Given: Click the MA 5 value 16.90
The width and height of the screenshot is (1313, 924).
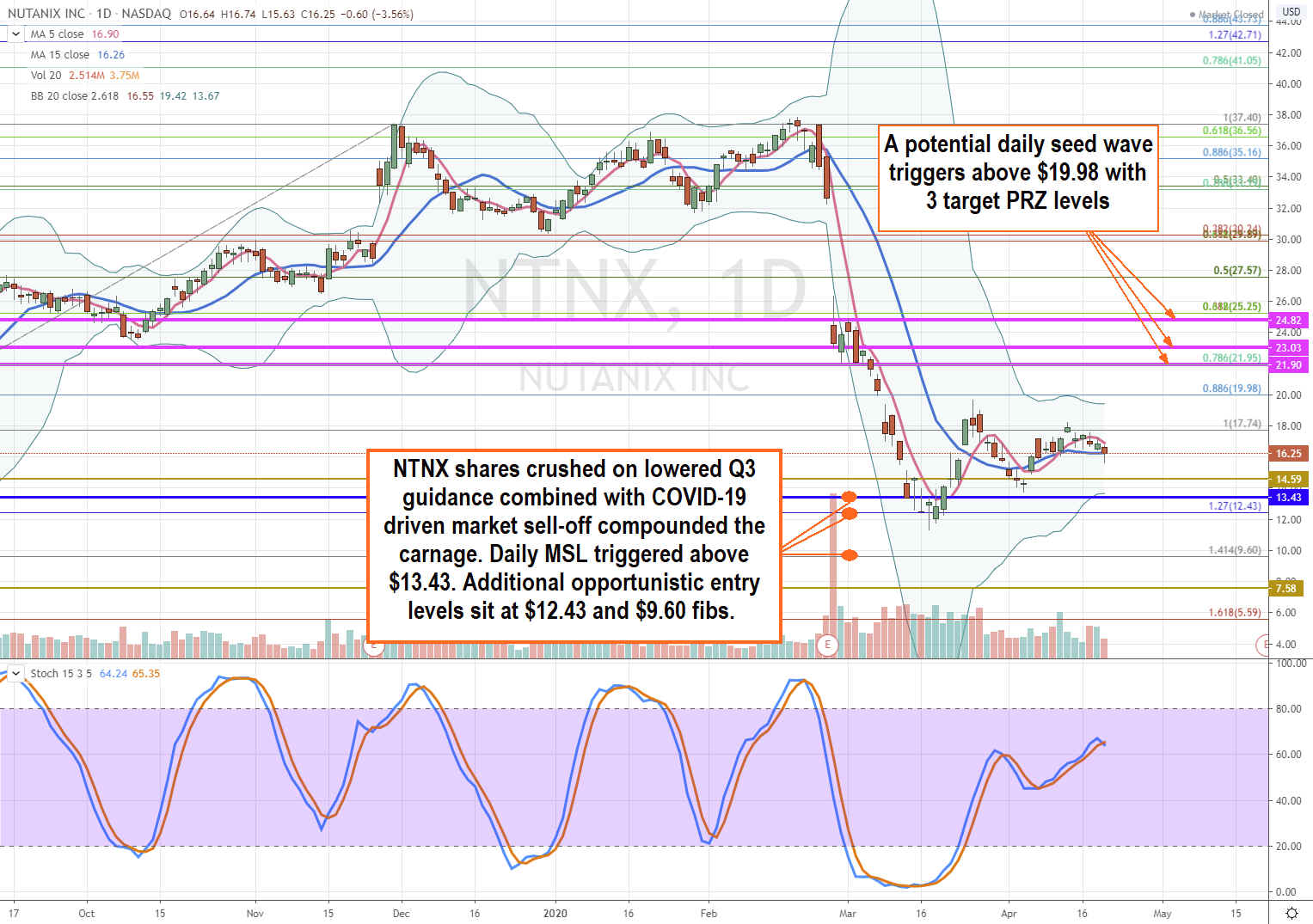Looking at the screenshot, I should 104,34.
